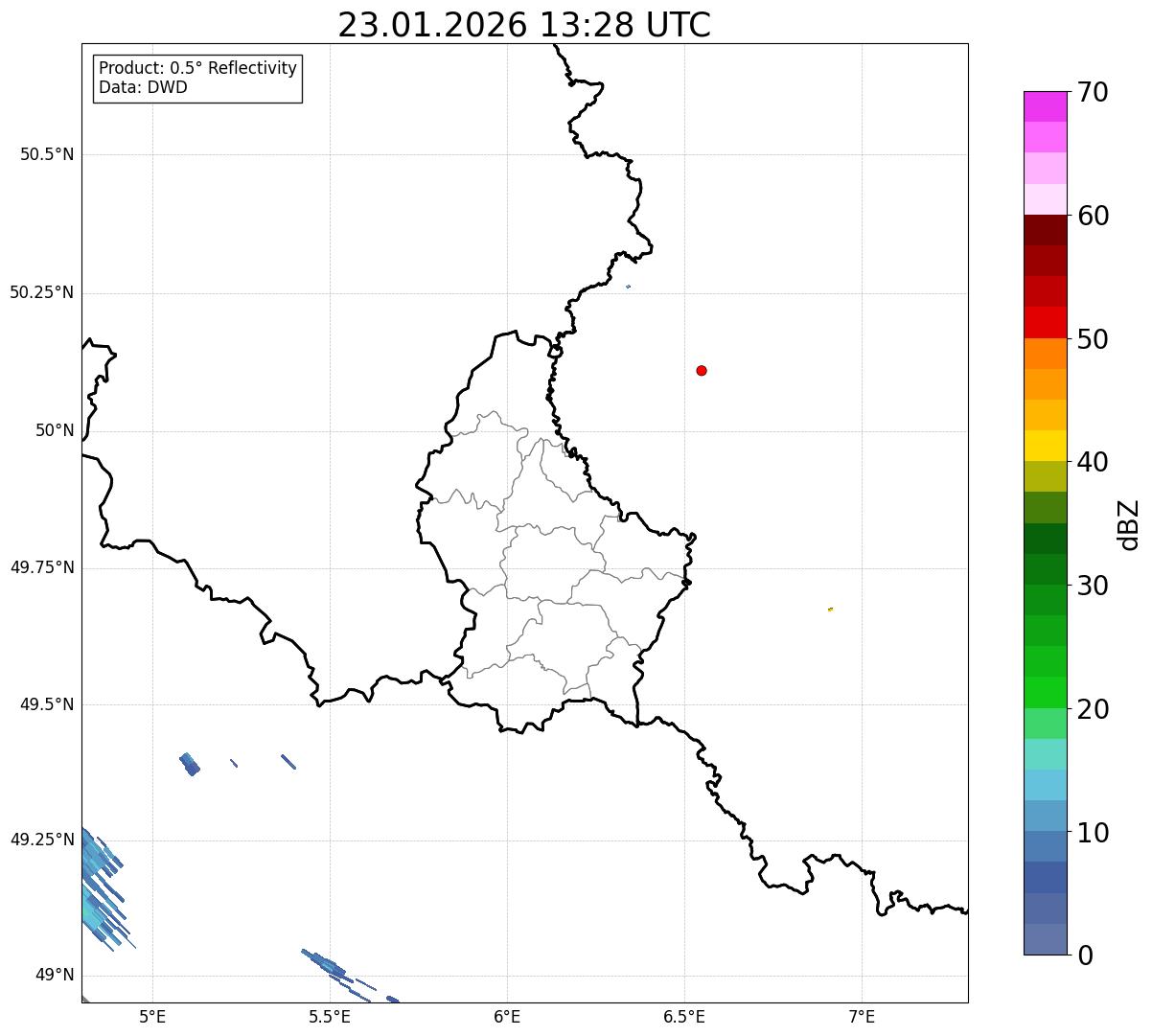
Task: Click the tiny blue echo near 50.25°N
Action: pos(628,287)
